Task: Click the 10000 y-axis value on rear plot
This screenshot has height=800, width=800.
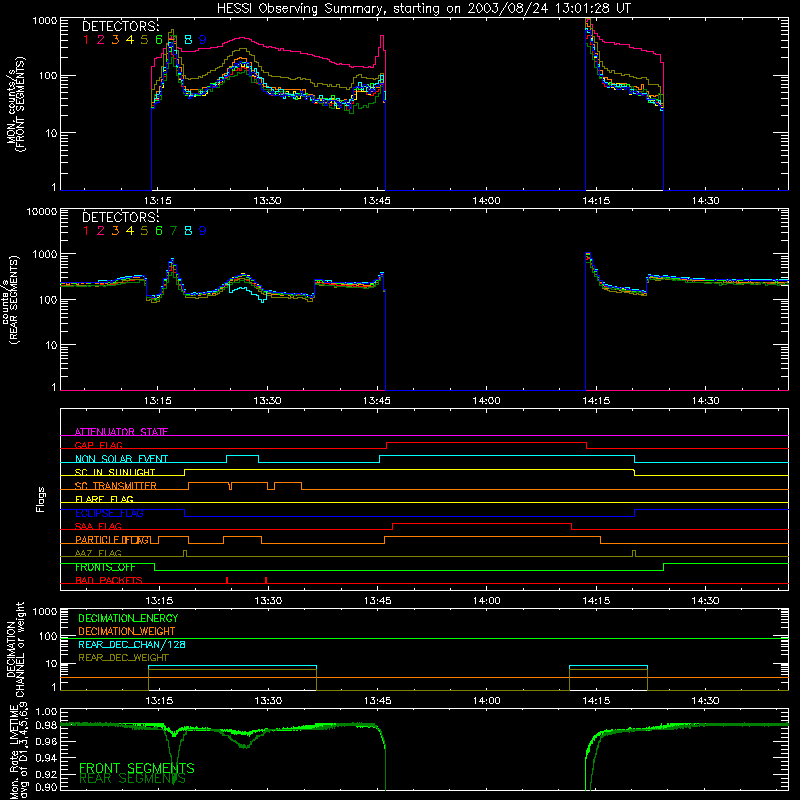Action: [42, 212]
